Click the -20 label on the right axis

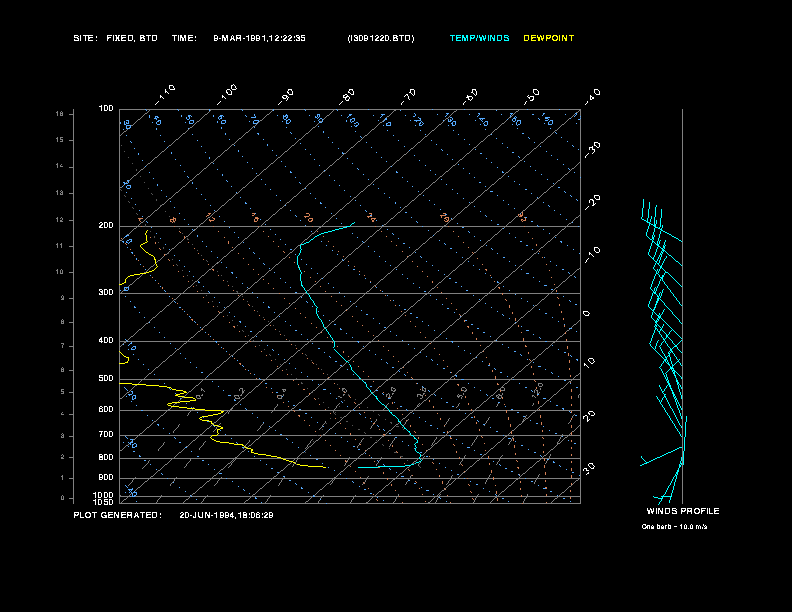coord(592,202)
